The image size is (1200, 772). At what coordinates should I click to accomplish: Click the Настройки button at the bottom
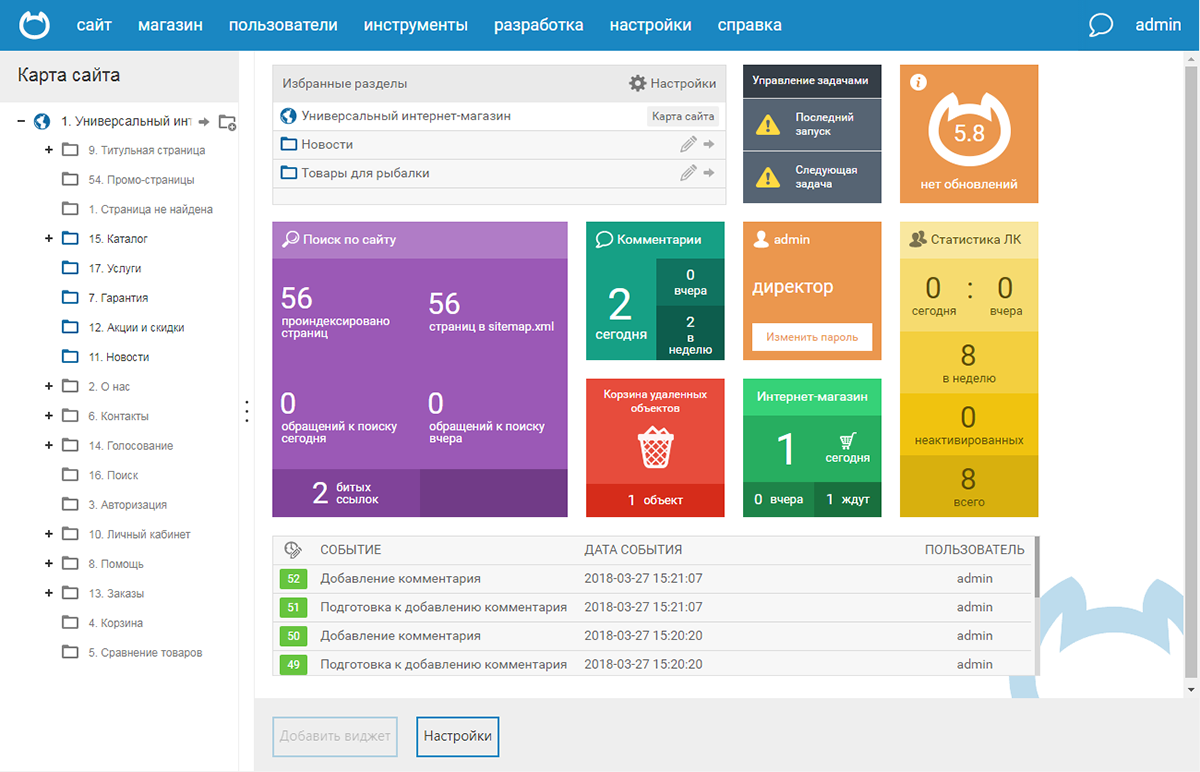[x=458, y=736]
